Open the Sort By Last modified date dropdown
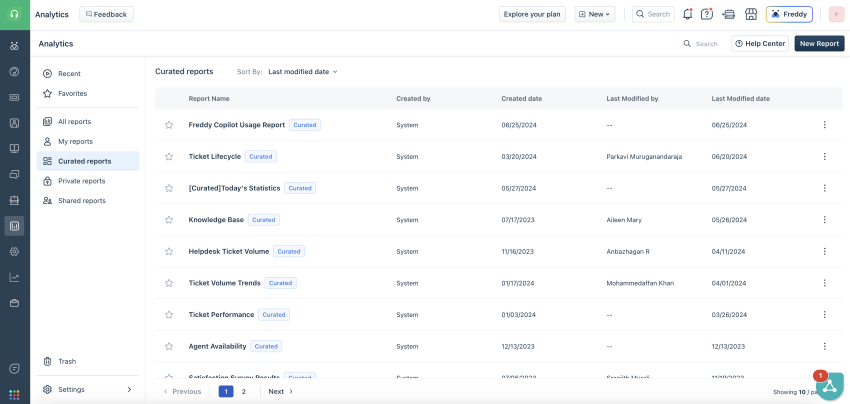 [302, 72]
